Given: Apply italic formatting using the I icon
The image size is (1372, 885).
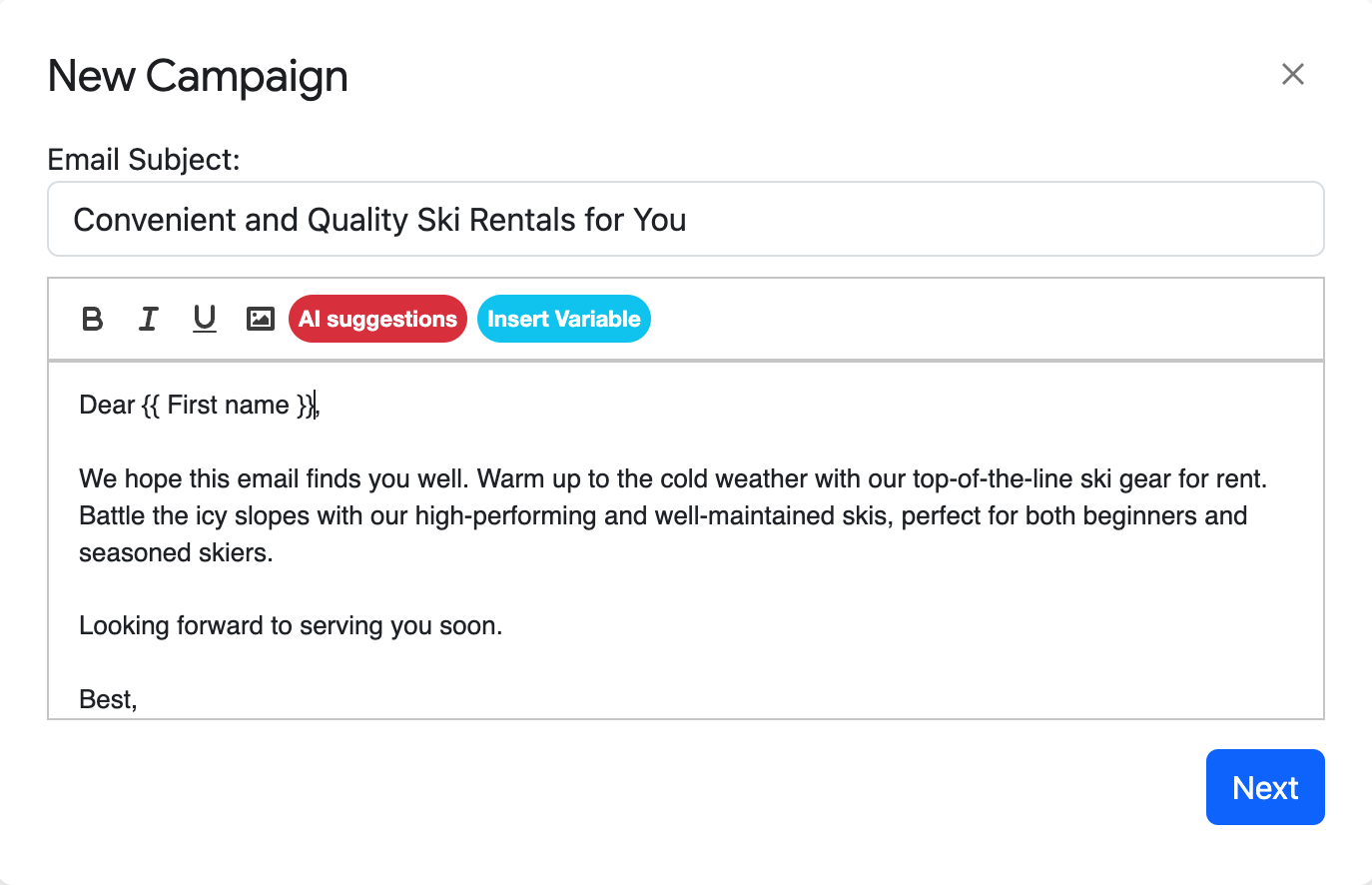Looking at the screenshot, I should point(149,319).
